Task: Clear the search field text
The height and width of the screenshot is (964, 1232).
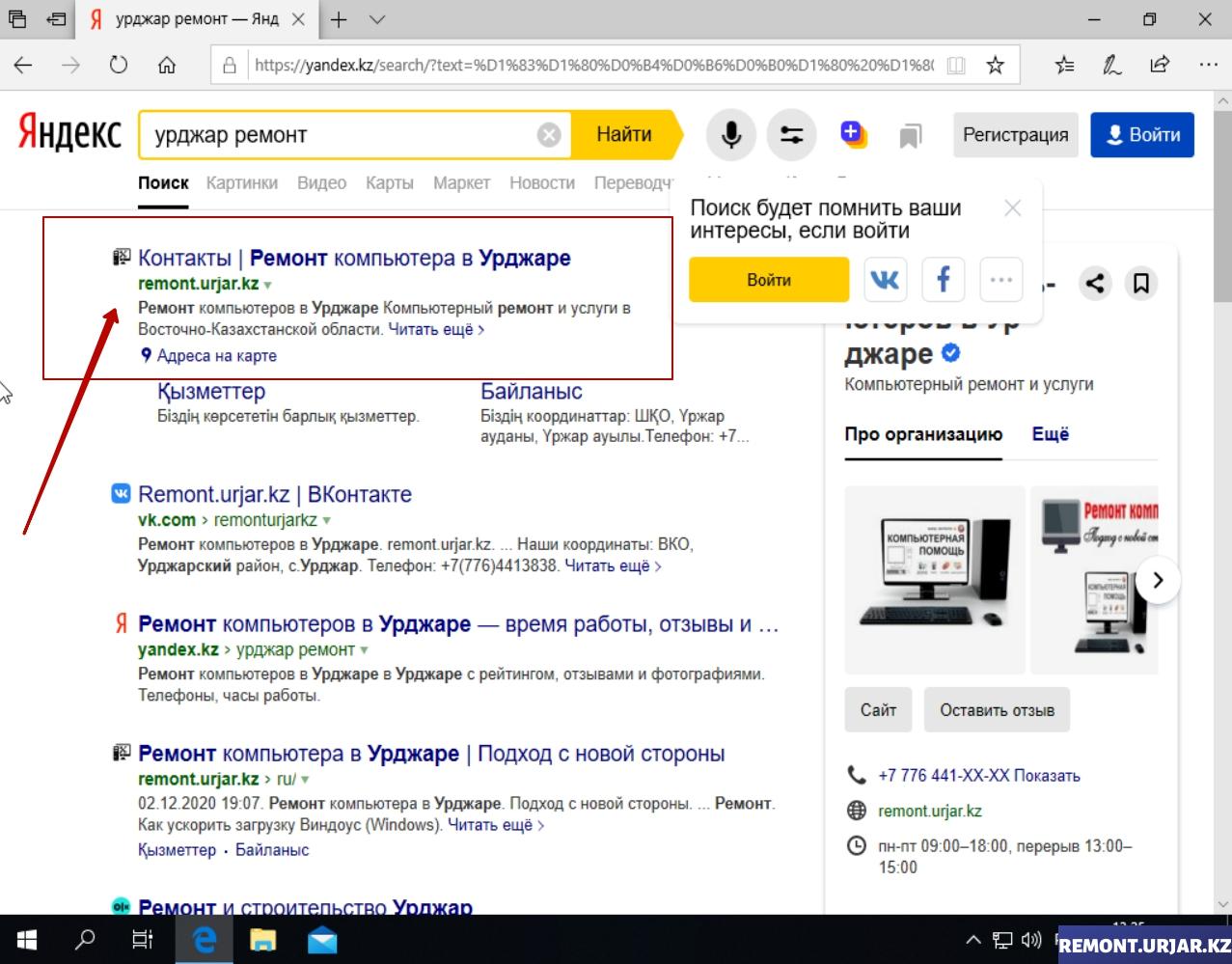Action: [x=549, y=135]
